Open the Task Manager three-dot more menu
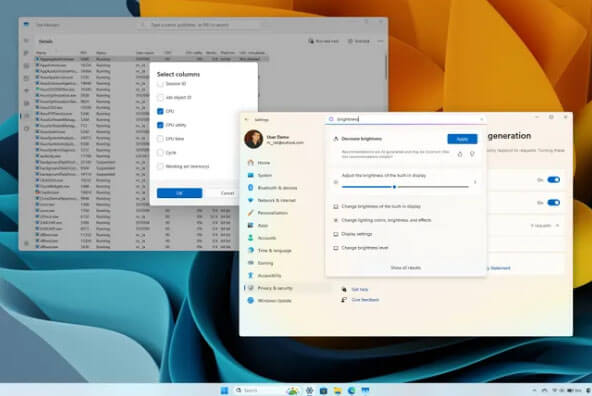592x396 pixels. 380,41
